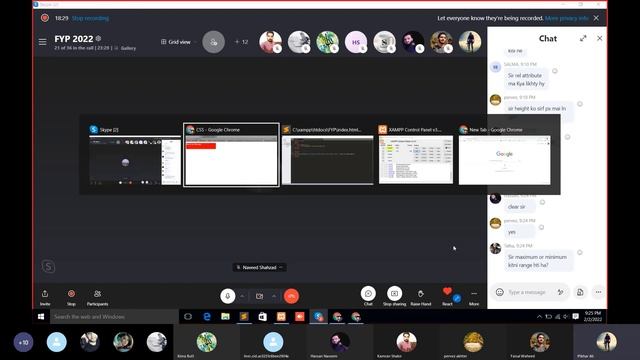
Task: Open Microsoft Store from taskbar
Action: pyautogui.click(x=262, y=316)
